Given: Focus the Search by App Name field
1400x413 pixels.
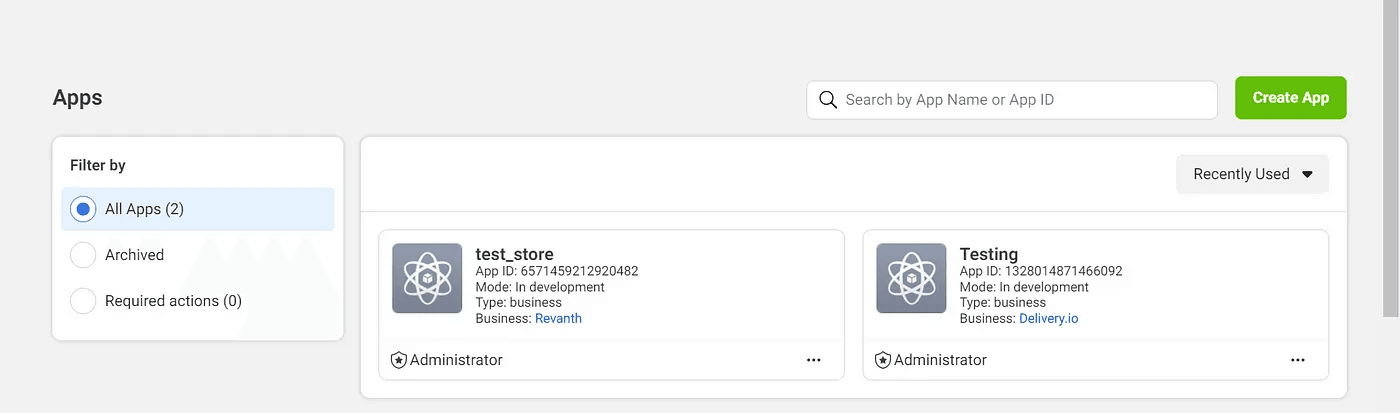Looking at the screenshot, I should point(1020,99).
